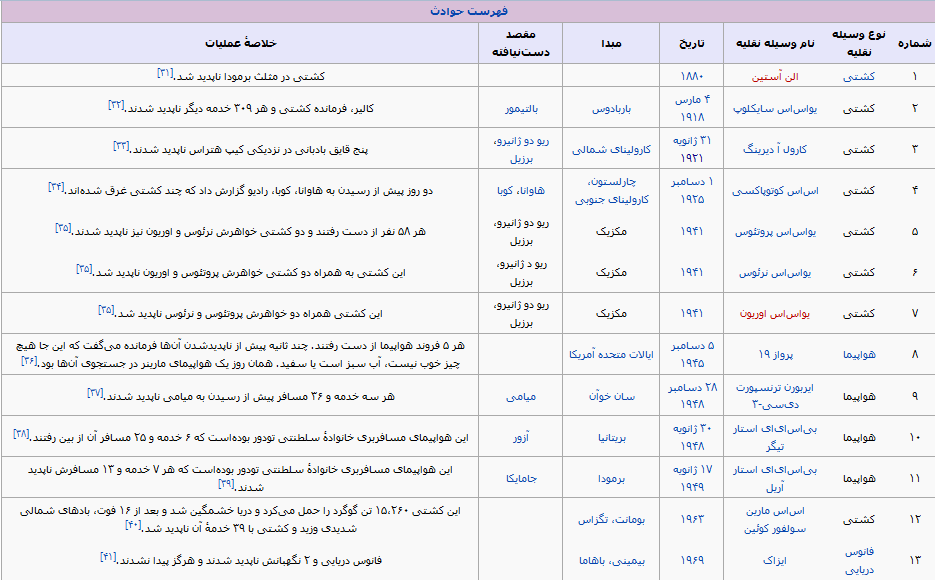Jump to citation [۳۸]
This screenshot has width=935, height=582.
click(21, 434)
